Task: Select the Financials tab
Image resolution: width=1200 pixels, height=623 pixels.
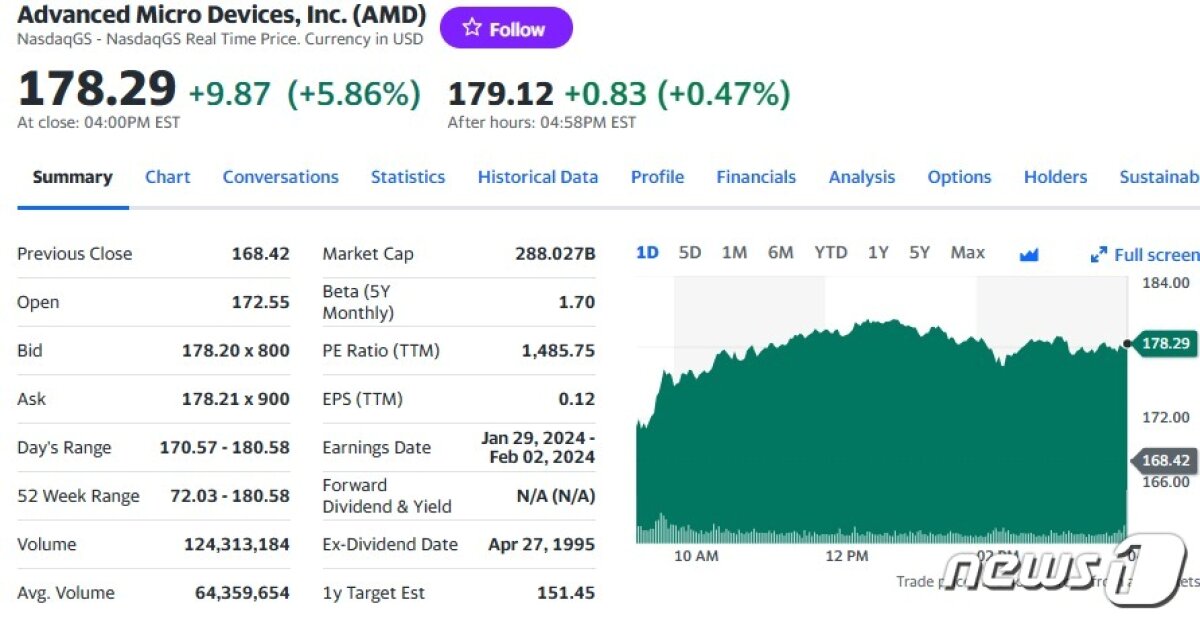Action: (x=756, y=177)
